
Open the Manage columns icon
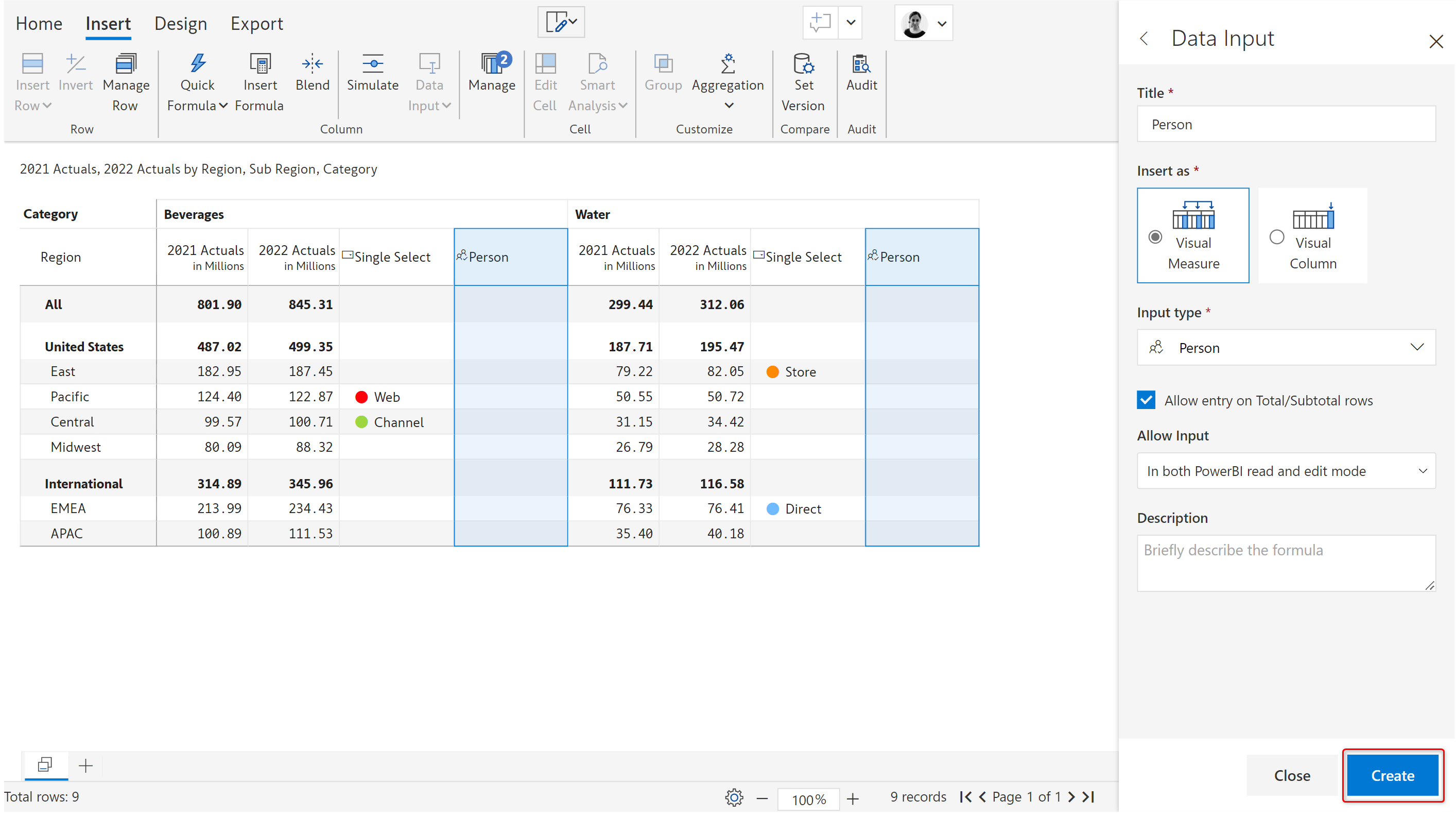pos(491,63)
